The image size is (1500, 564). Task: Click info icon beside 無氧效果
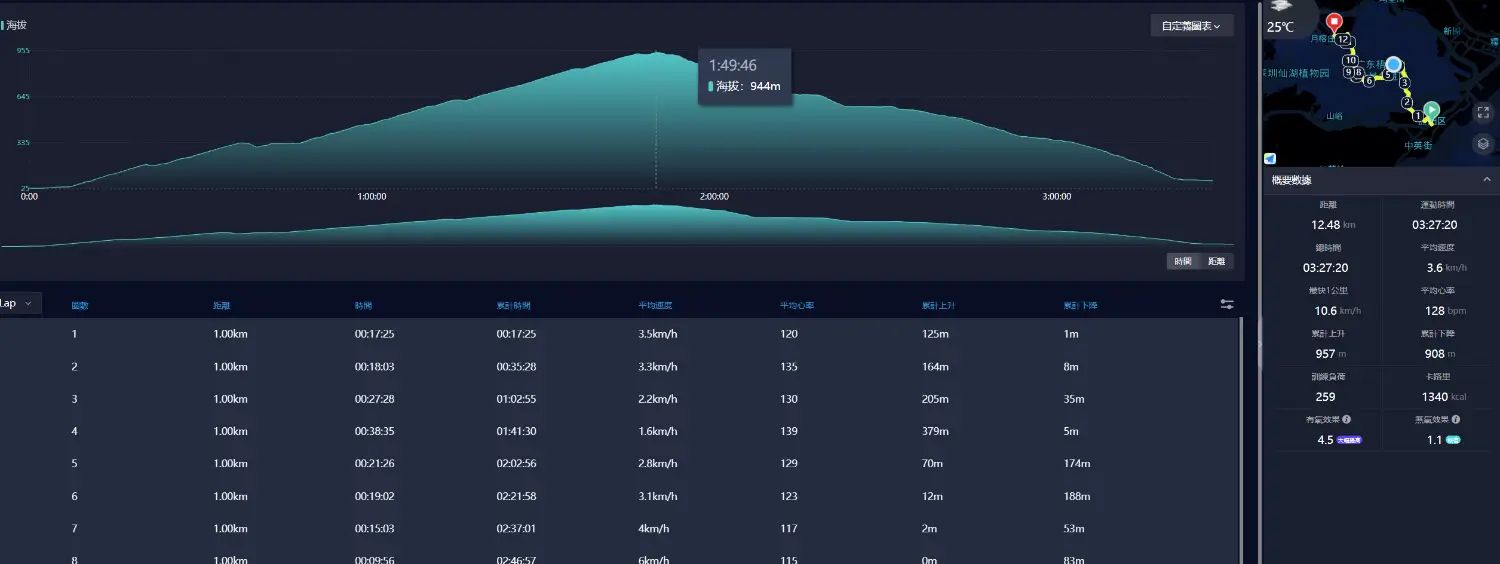pos(1455,420)
